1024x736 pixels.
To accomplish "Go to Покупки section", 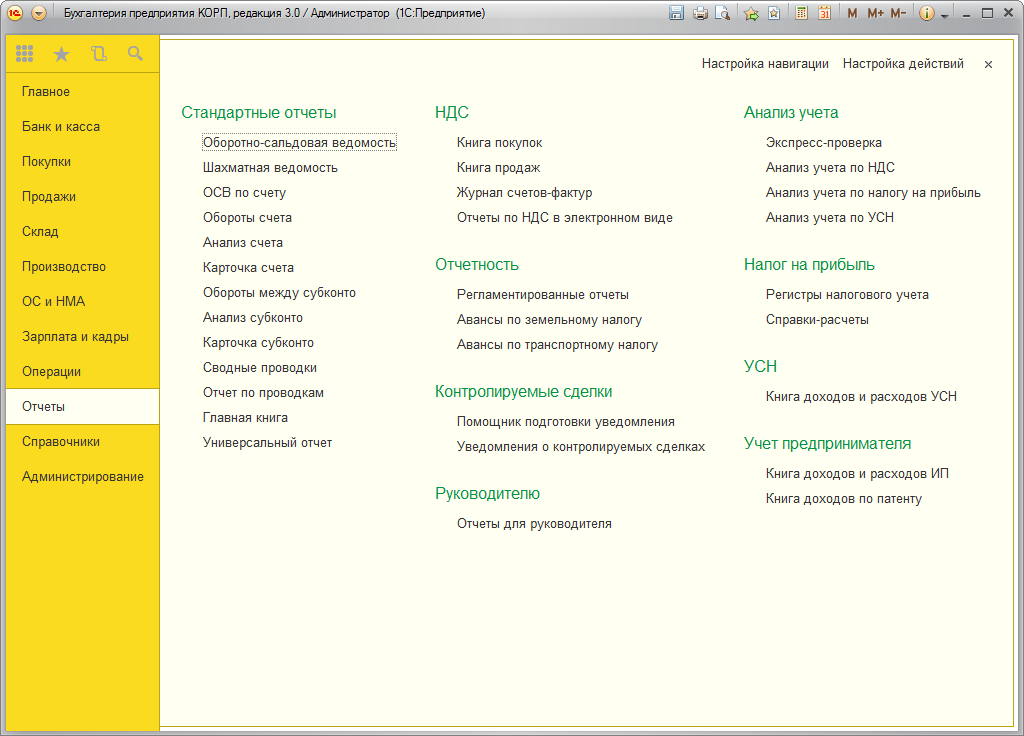I will coord(82,161).
